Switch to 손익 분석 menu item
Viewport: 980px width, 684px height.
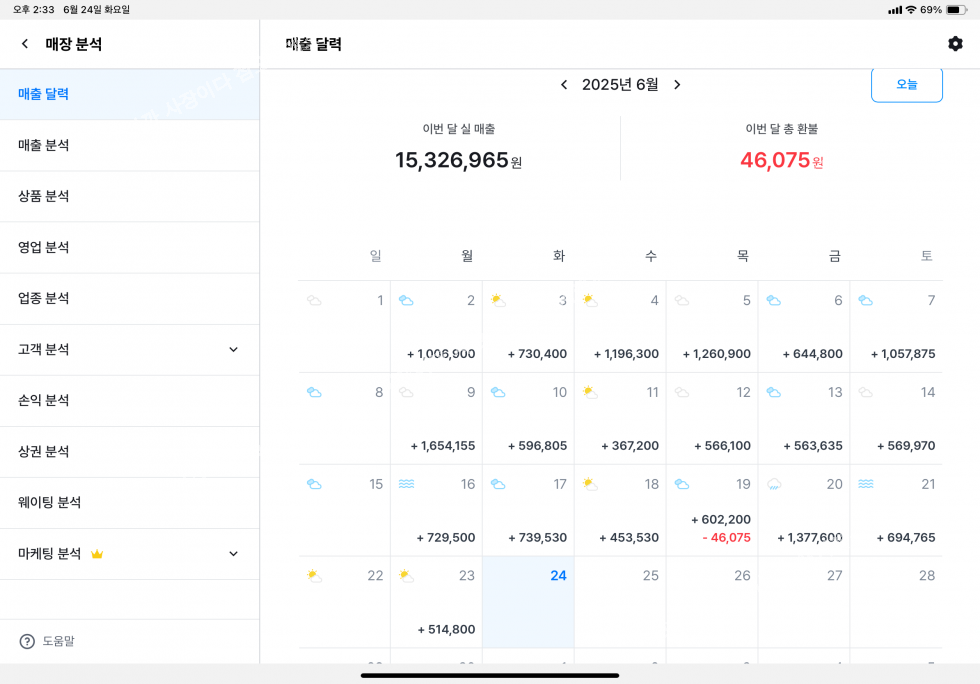[44, 400]
